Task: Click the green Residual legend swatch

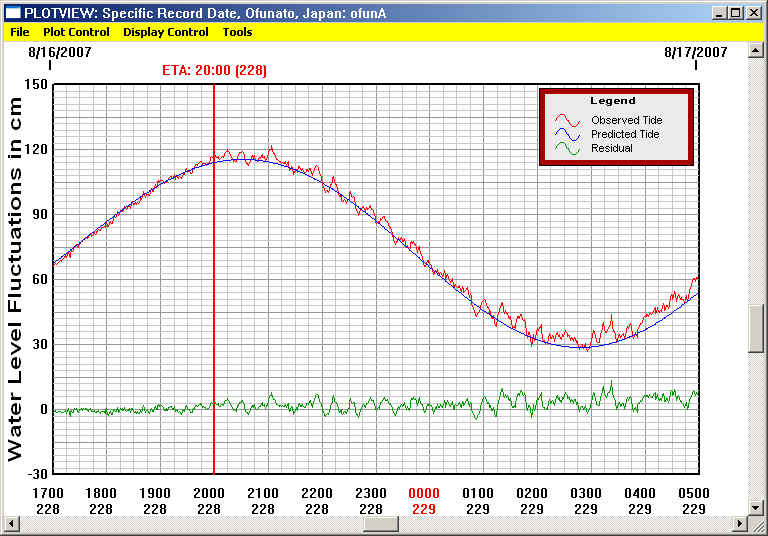Action: (568, 148)
